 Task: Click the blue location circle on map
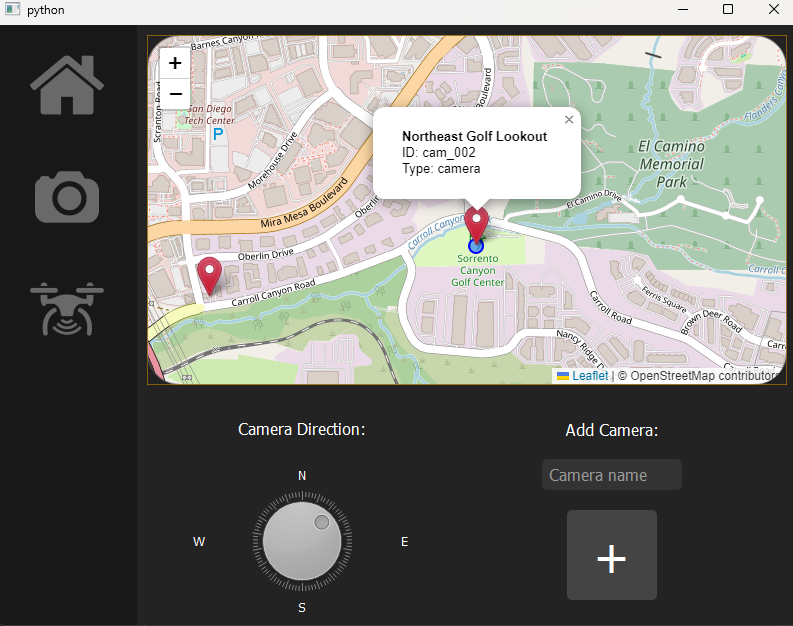(476, 246)
